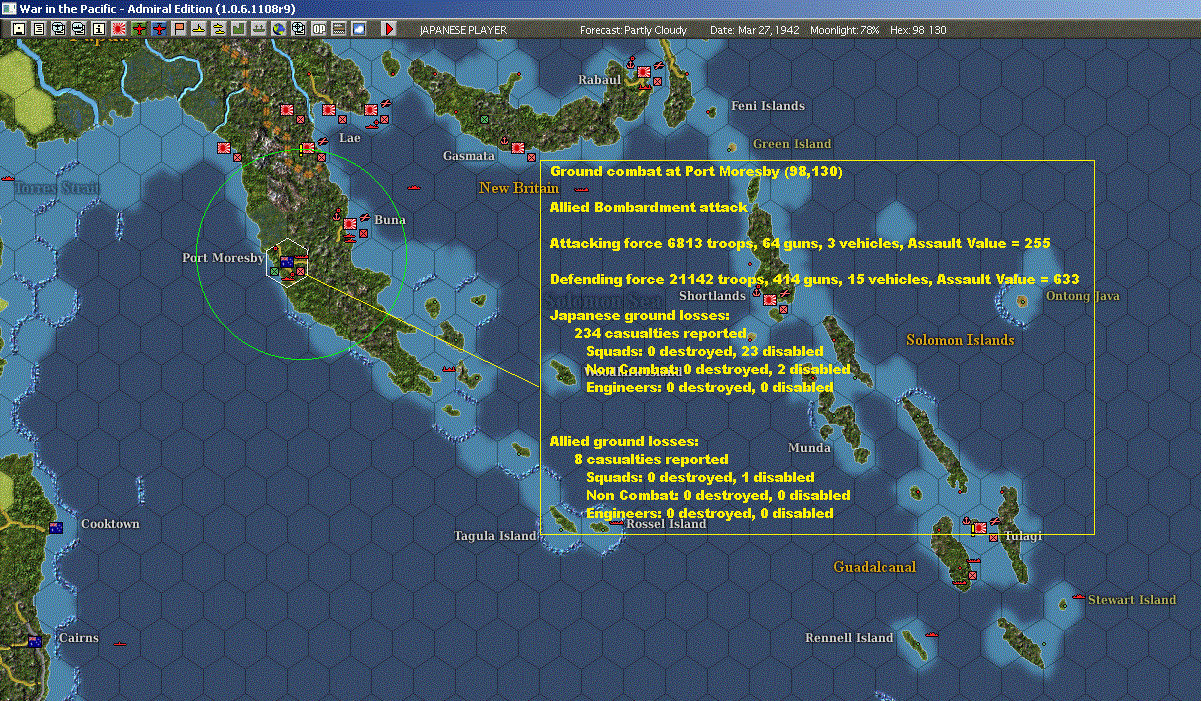Click the Gasmata map label
Image resolution: width=1201 pixels, height=701 pixels.
(x=469, y=156)
